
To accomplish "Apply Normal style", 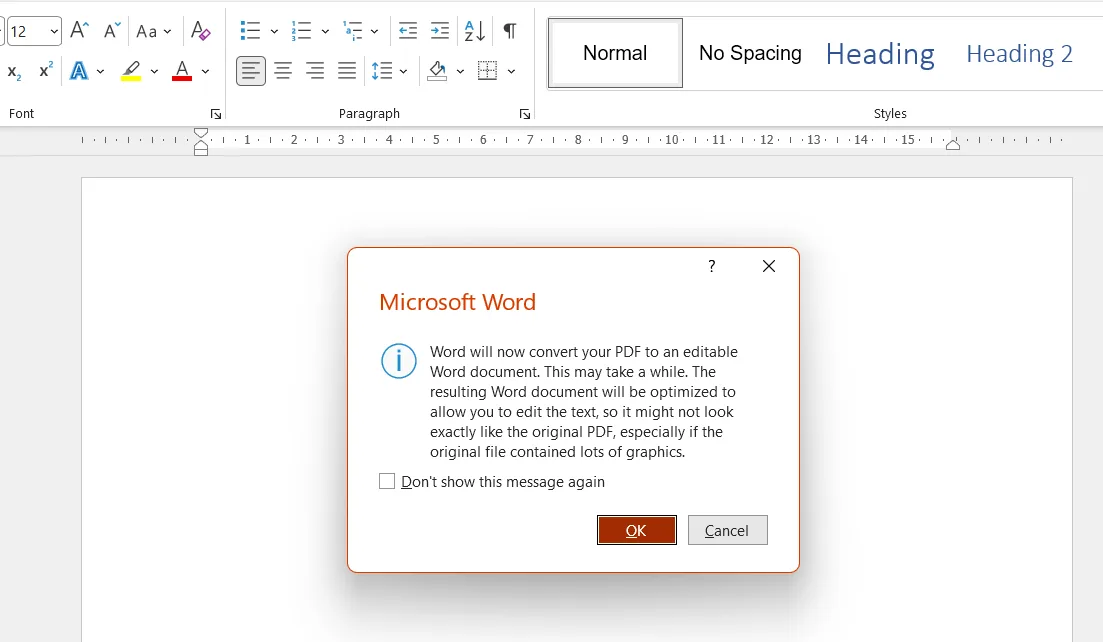I will (x=615, y=53).
